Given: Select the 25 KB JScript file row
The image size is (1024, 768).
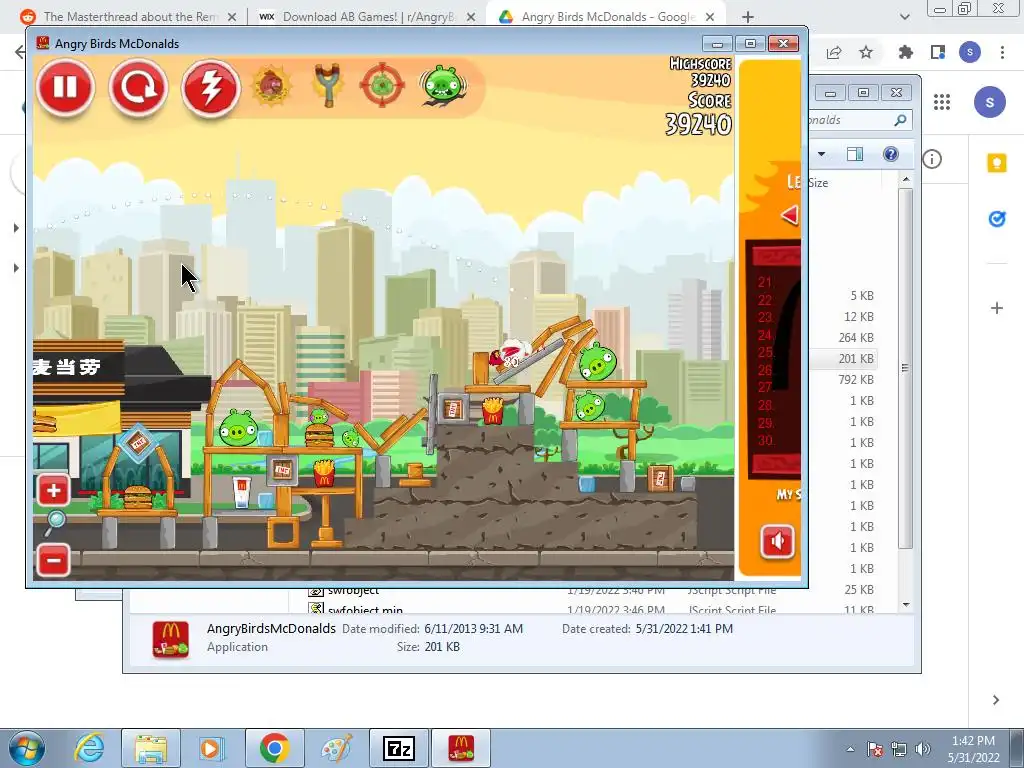Looking at the screenshot, I should click(x=591, y=590).
